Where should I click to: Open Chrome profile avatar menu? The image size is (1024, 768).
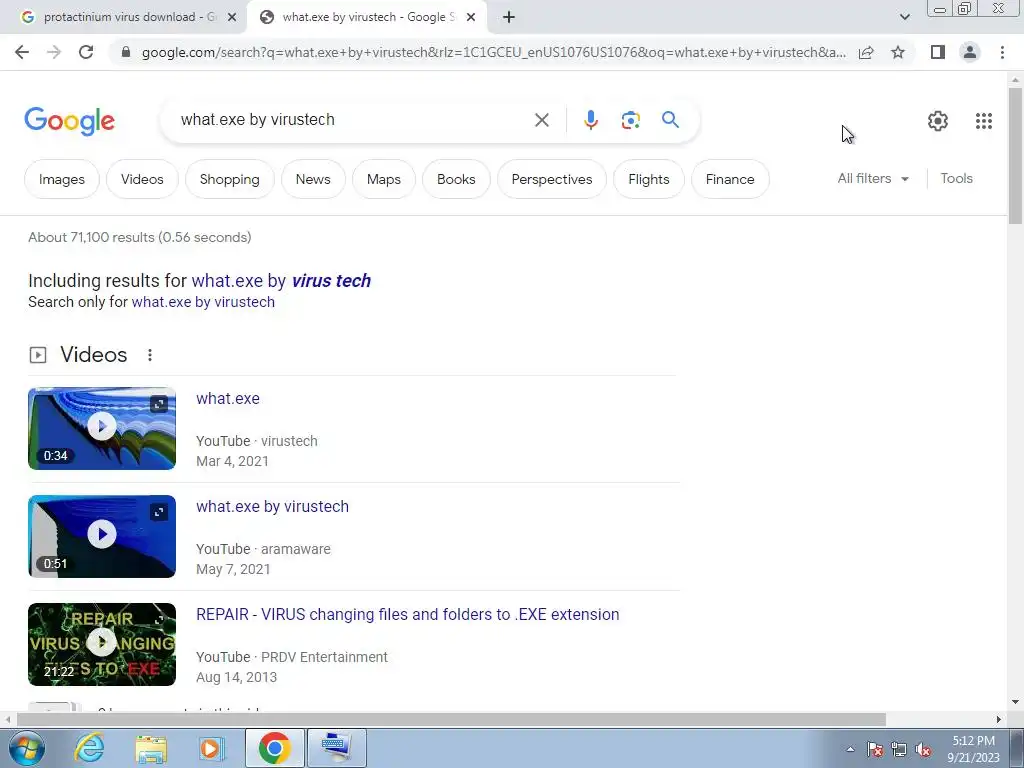pyautogui.click(x=970, y=52)
